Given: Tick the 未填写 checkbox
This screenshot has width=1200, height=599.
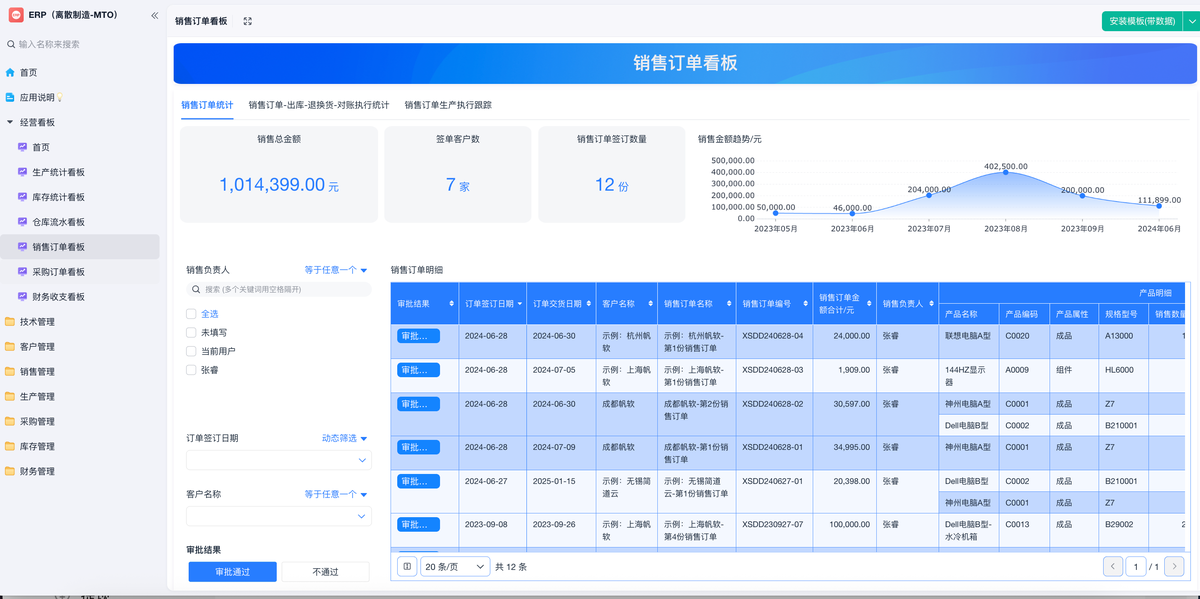Looking at the screenshot, I should click(191, 333).
